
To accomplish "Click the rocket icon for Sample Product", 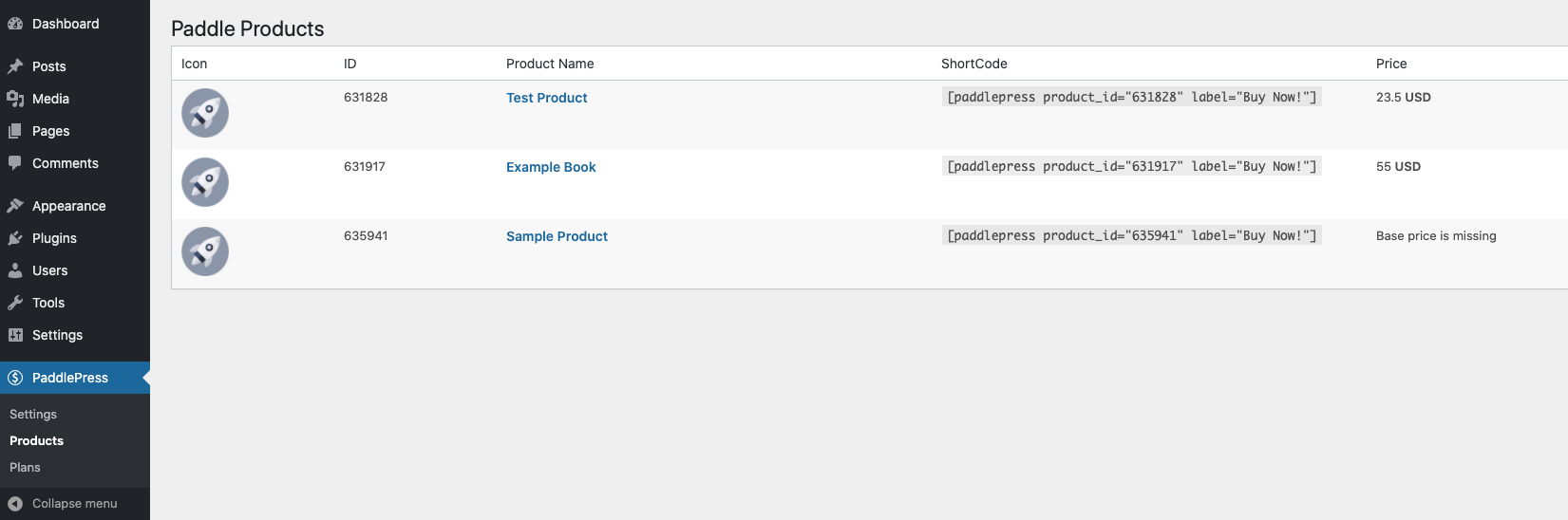I will click(x=205, y=251).
